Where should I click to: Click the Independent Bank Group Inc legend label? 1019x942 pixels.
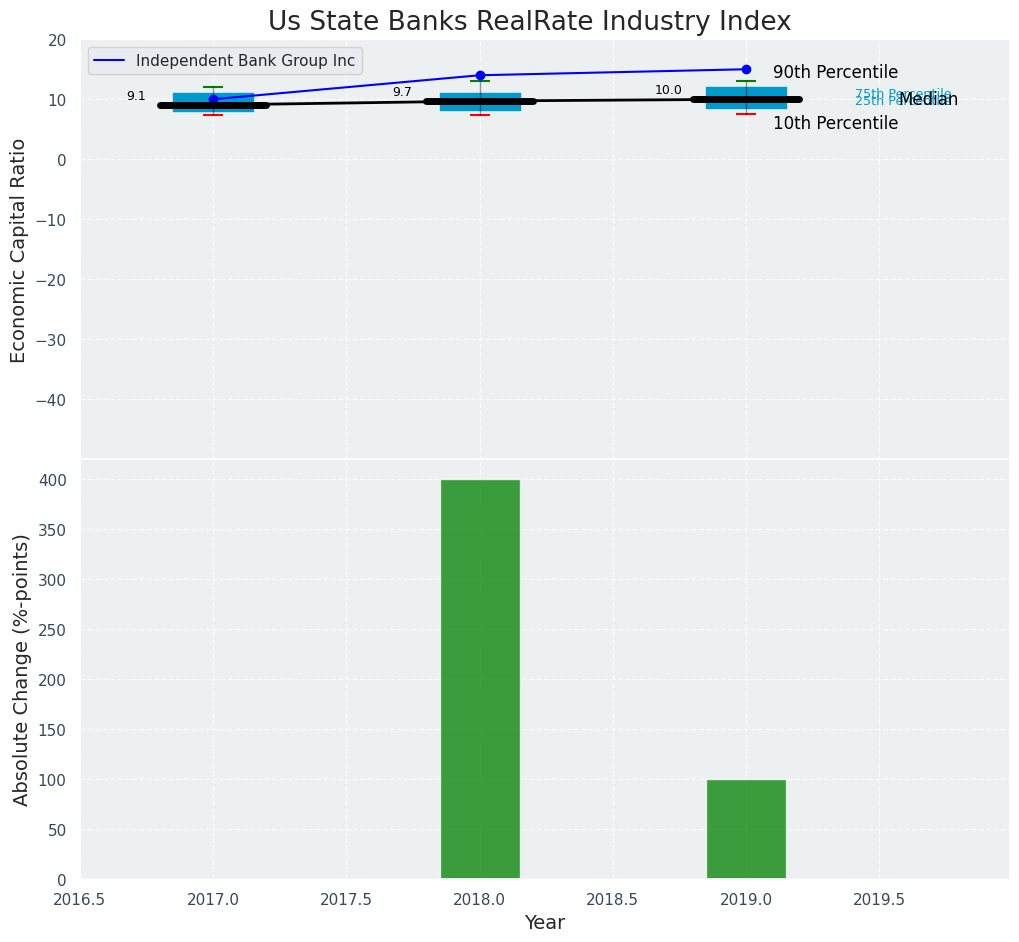(245, 61)
